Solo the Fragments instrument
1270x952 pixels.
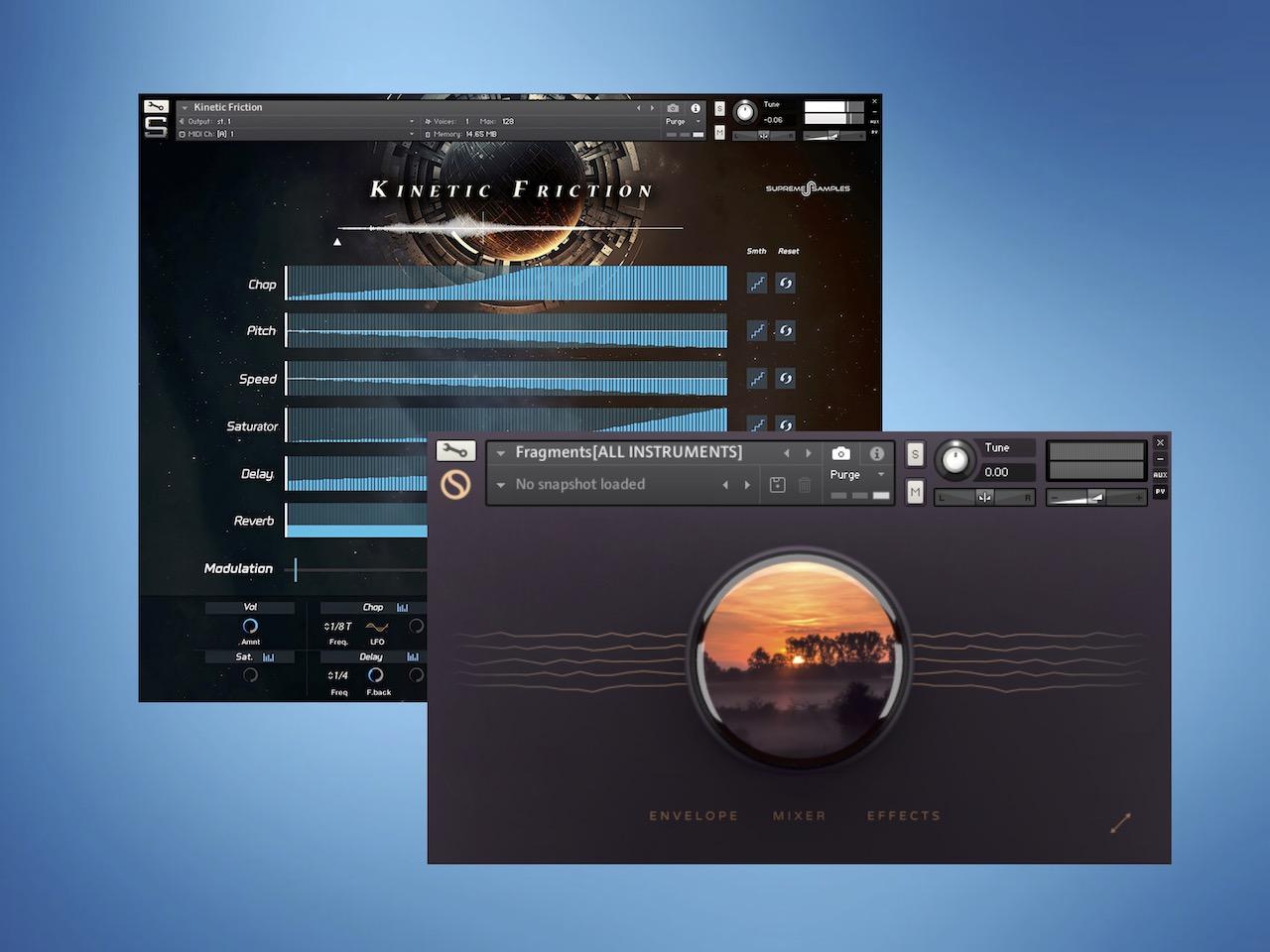(915, 454)
